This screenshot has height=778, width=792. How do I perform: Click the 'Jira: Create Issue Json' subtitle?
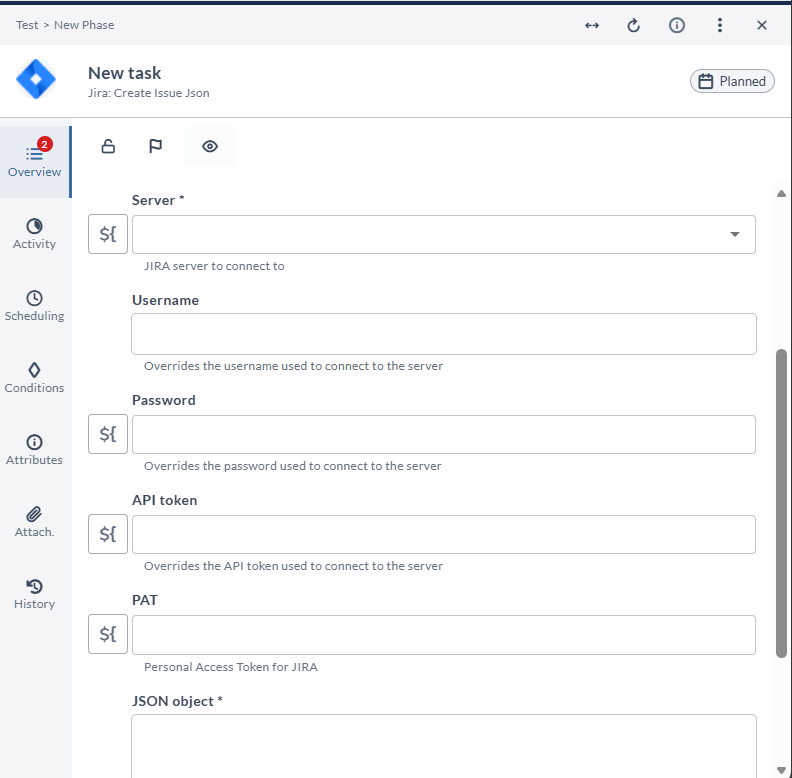click(148, 93)
